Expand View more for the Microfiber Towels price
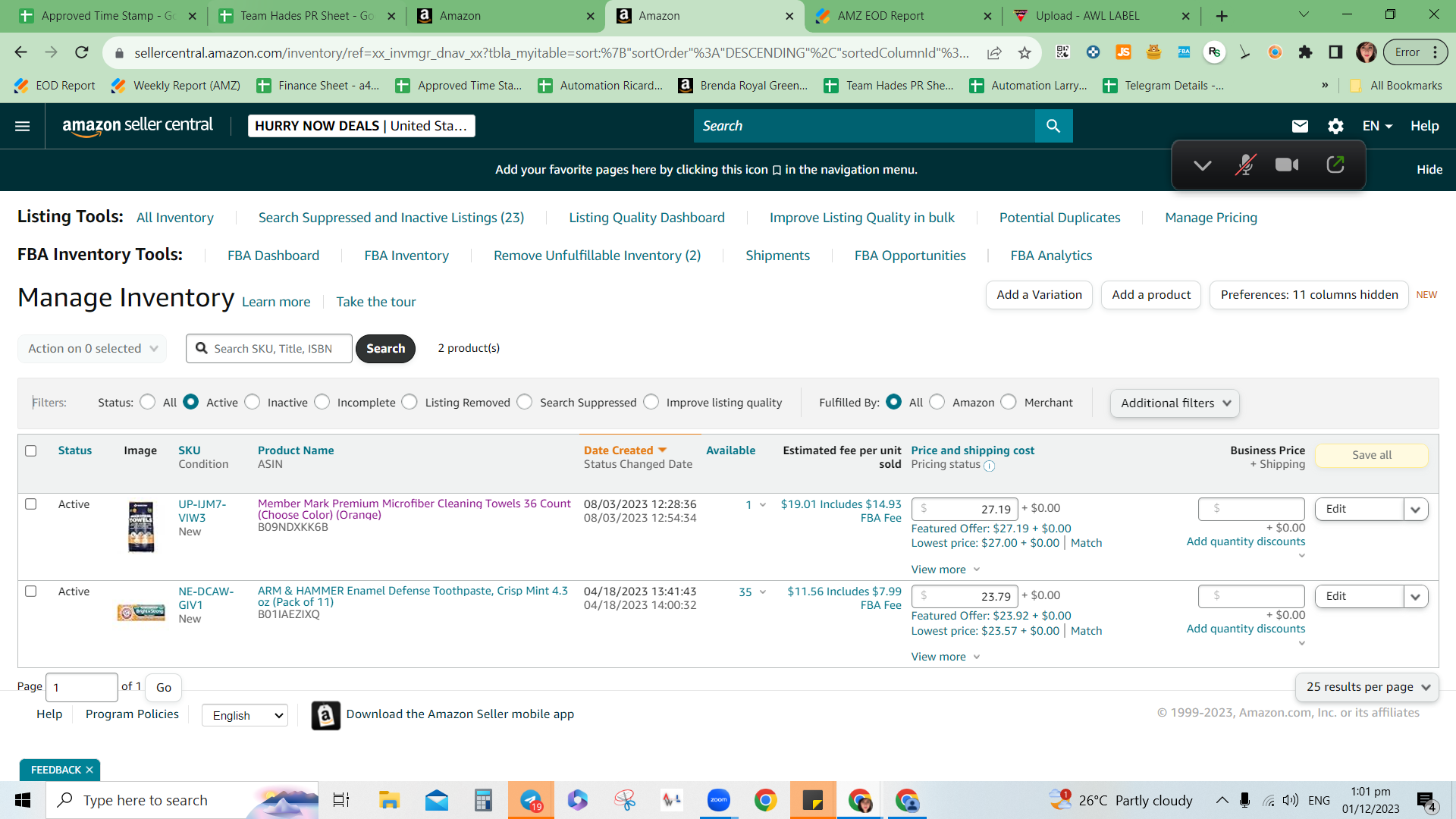 946,570
